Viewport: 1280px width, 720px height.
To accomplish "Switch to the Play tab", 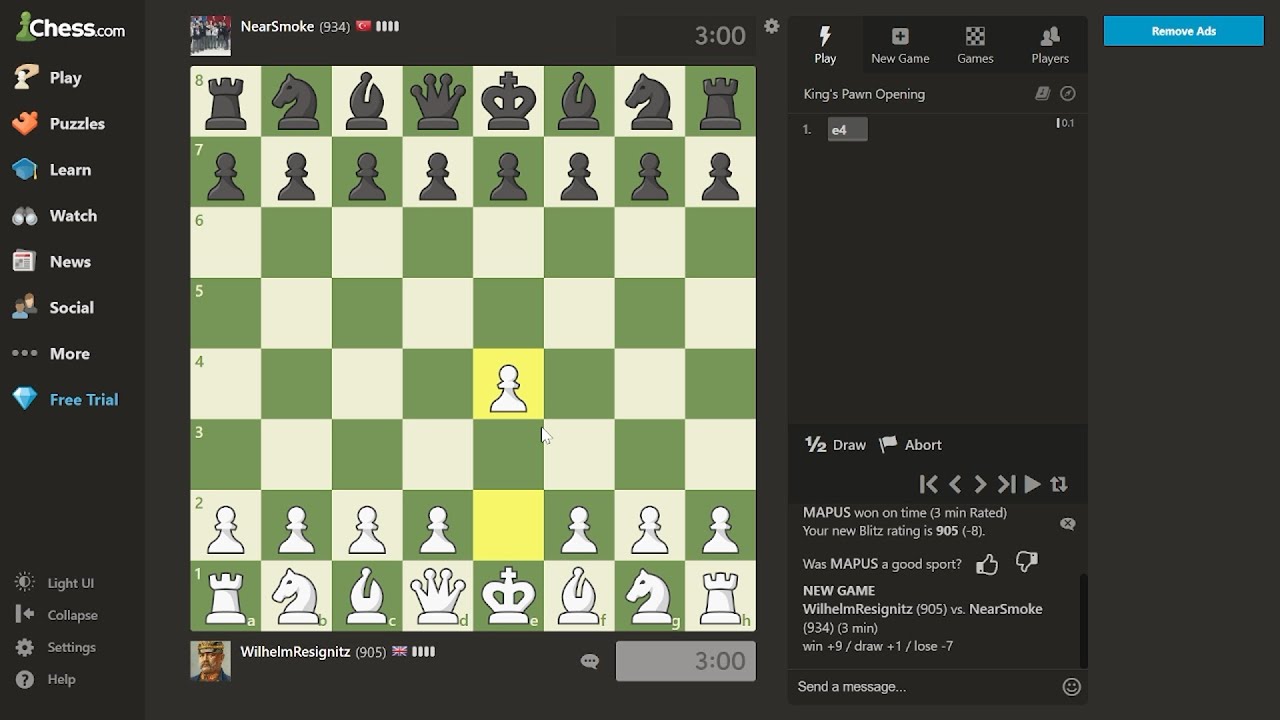I will coord(825,45).
